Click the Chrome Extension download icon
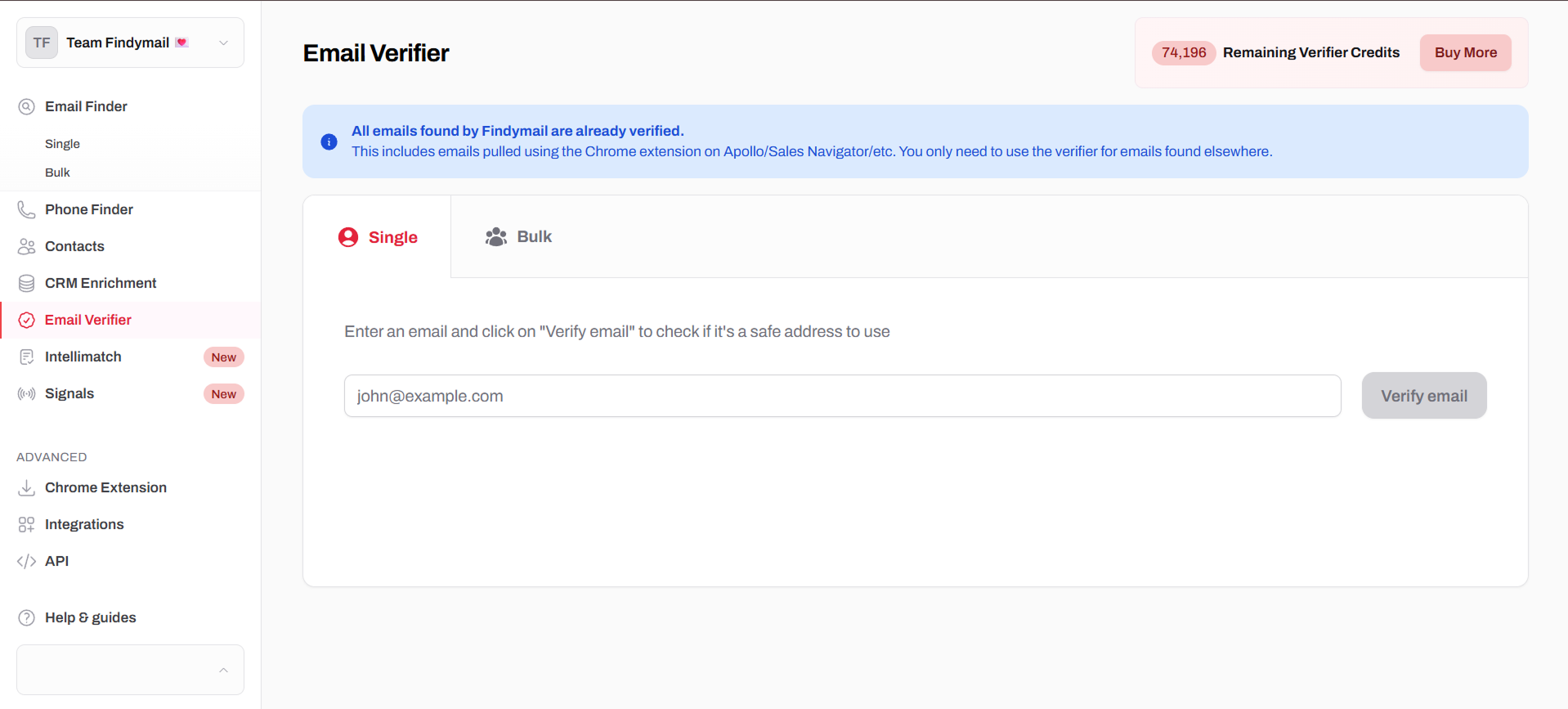This screenshot has width=1568, height=709. tap(27, 487)
